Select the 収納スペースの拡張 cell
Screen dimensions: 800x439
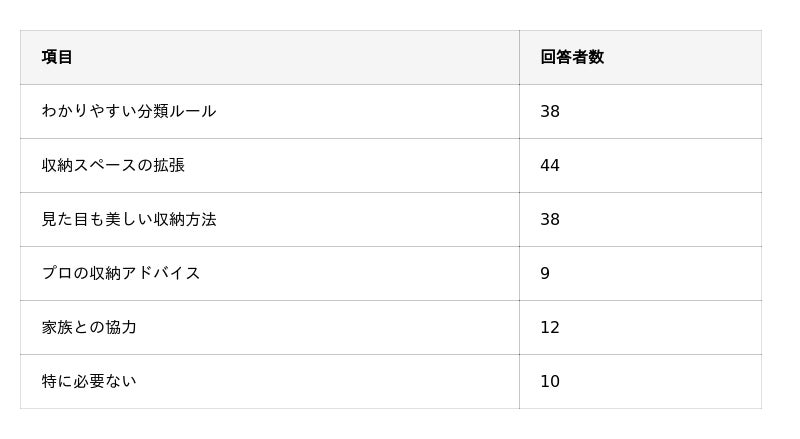pyautogui.click(x=270, y=165)
